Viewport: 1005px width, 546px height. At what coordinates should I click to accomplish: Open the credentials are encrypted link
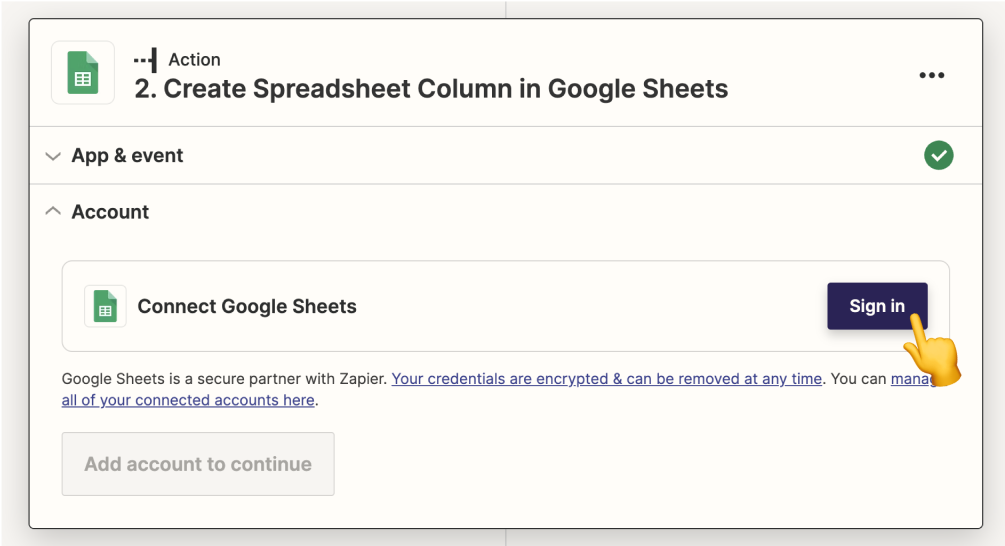606,379
